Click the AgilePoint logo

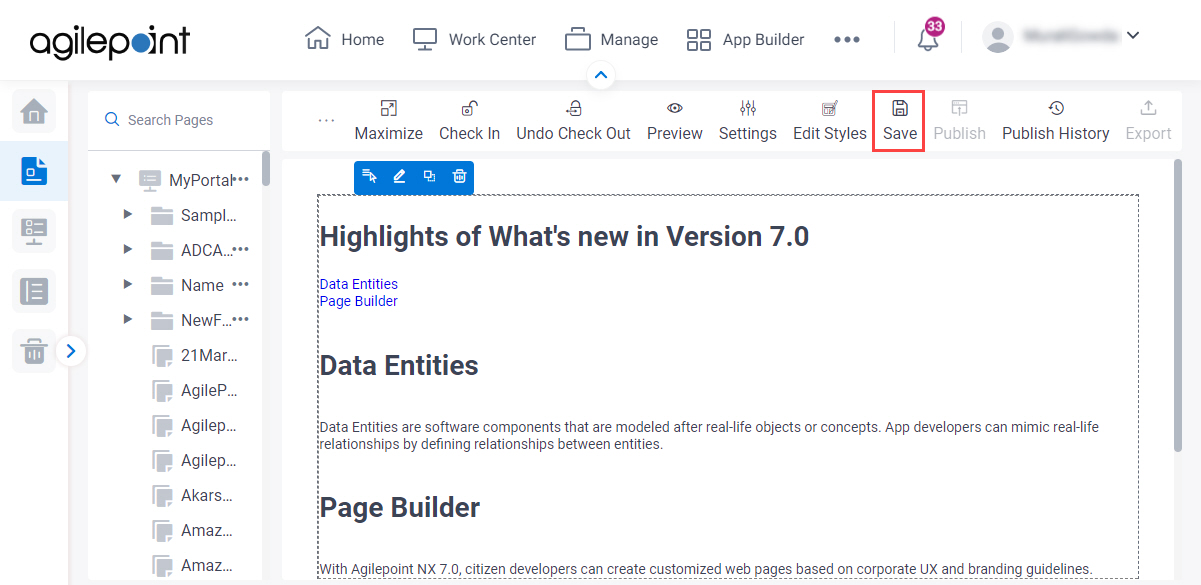coord(110,40)
